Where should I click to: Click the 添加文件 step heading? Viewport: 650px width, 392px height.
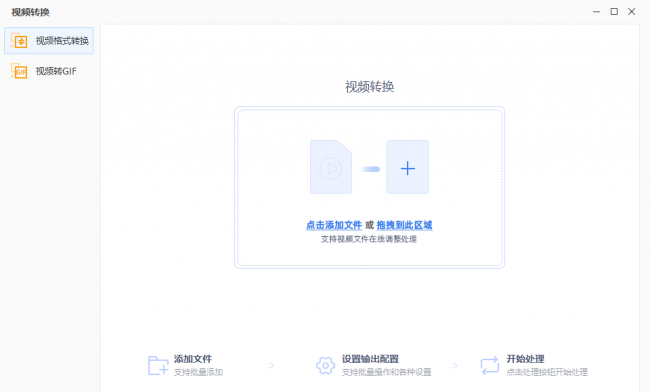pyautogui.click(x=193, y=359)
